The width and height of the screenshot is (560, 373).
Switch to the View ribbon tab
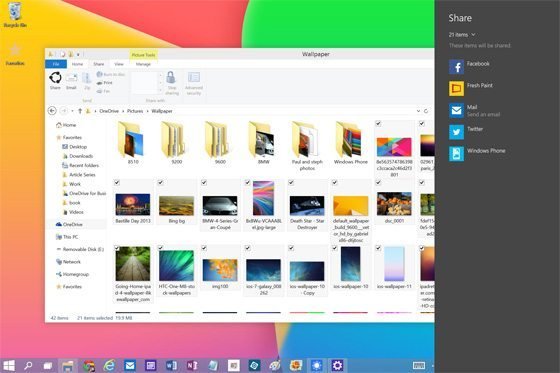coord(119,64)
